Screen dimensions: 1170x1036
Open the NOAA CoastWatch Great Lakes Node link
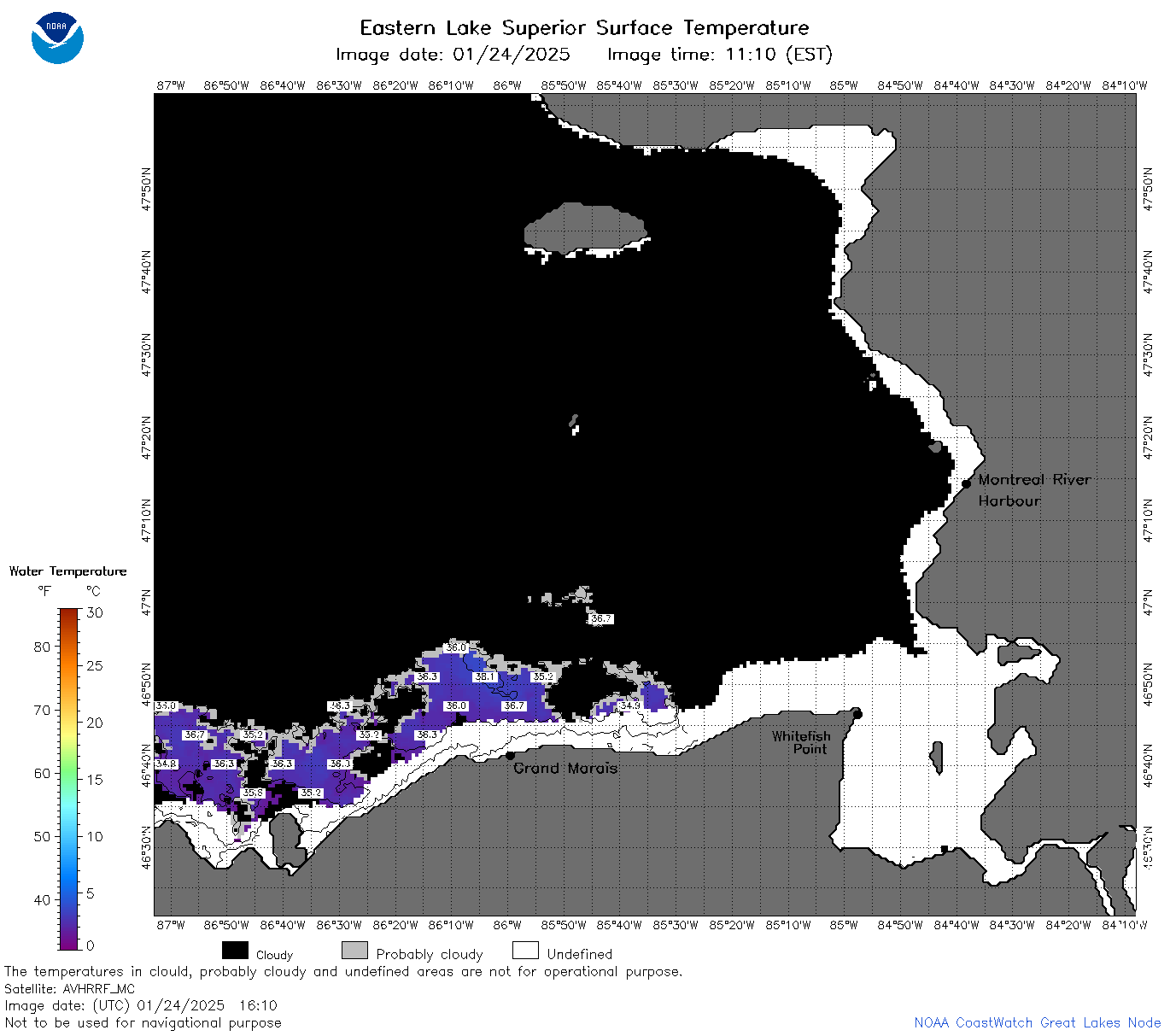tap(1038, 1022)
